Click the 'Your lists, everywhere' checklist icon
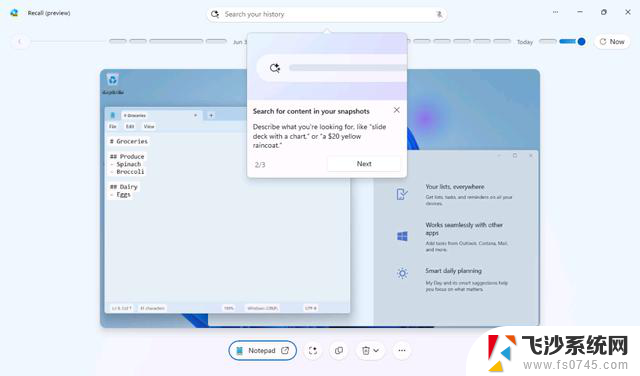 [402, 194]
